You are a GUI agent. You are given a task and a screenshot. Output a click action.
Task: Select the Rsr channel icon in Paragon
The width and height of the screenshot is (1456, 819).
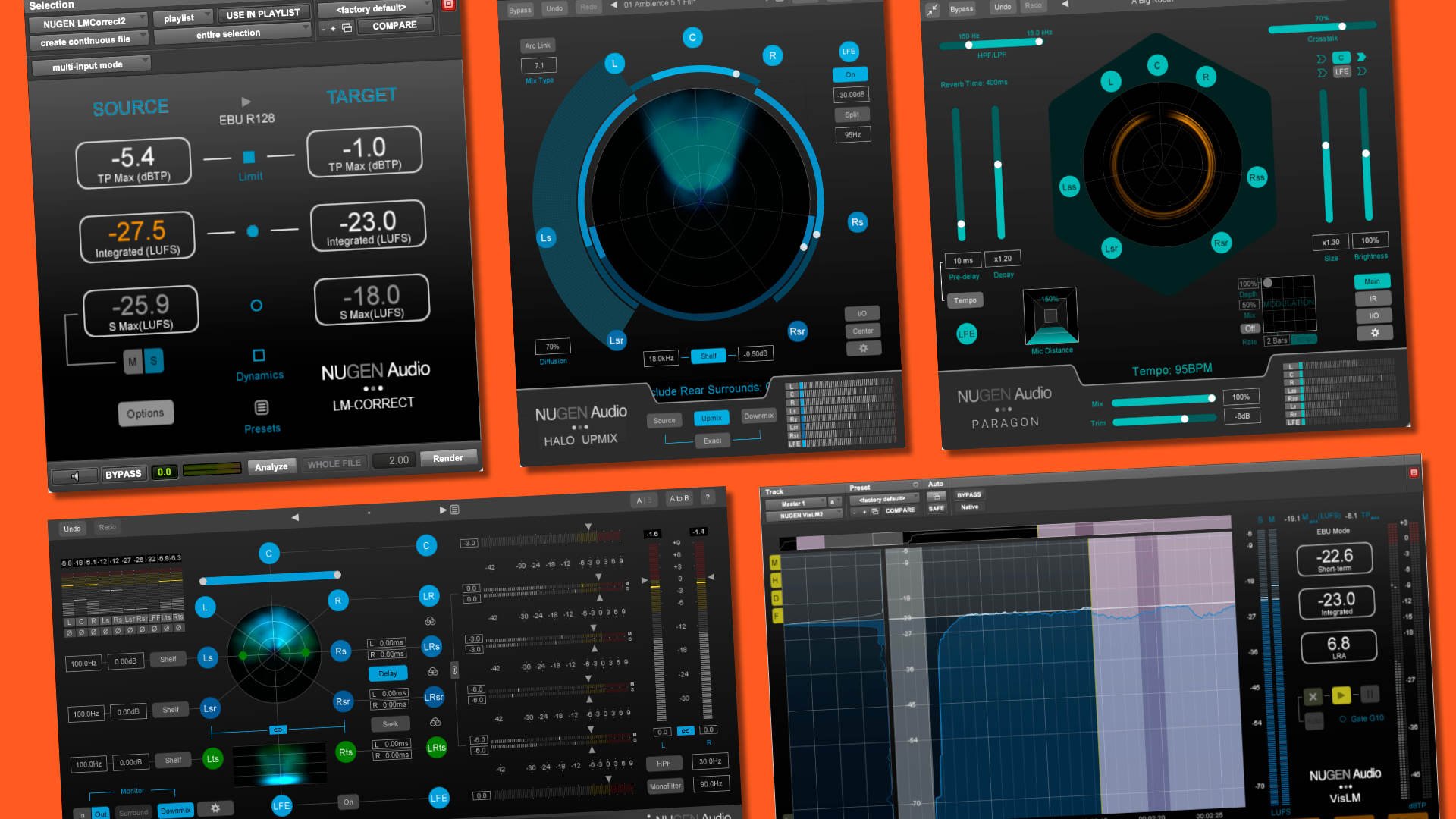(x=1221, y=243)
